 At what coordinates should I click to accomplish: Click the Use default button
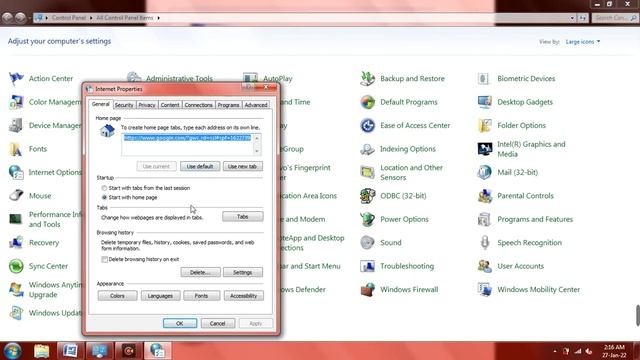point(200,167)
